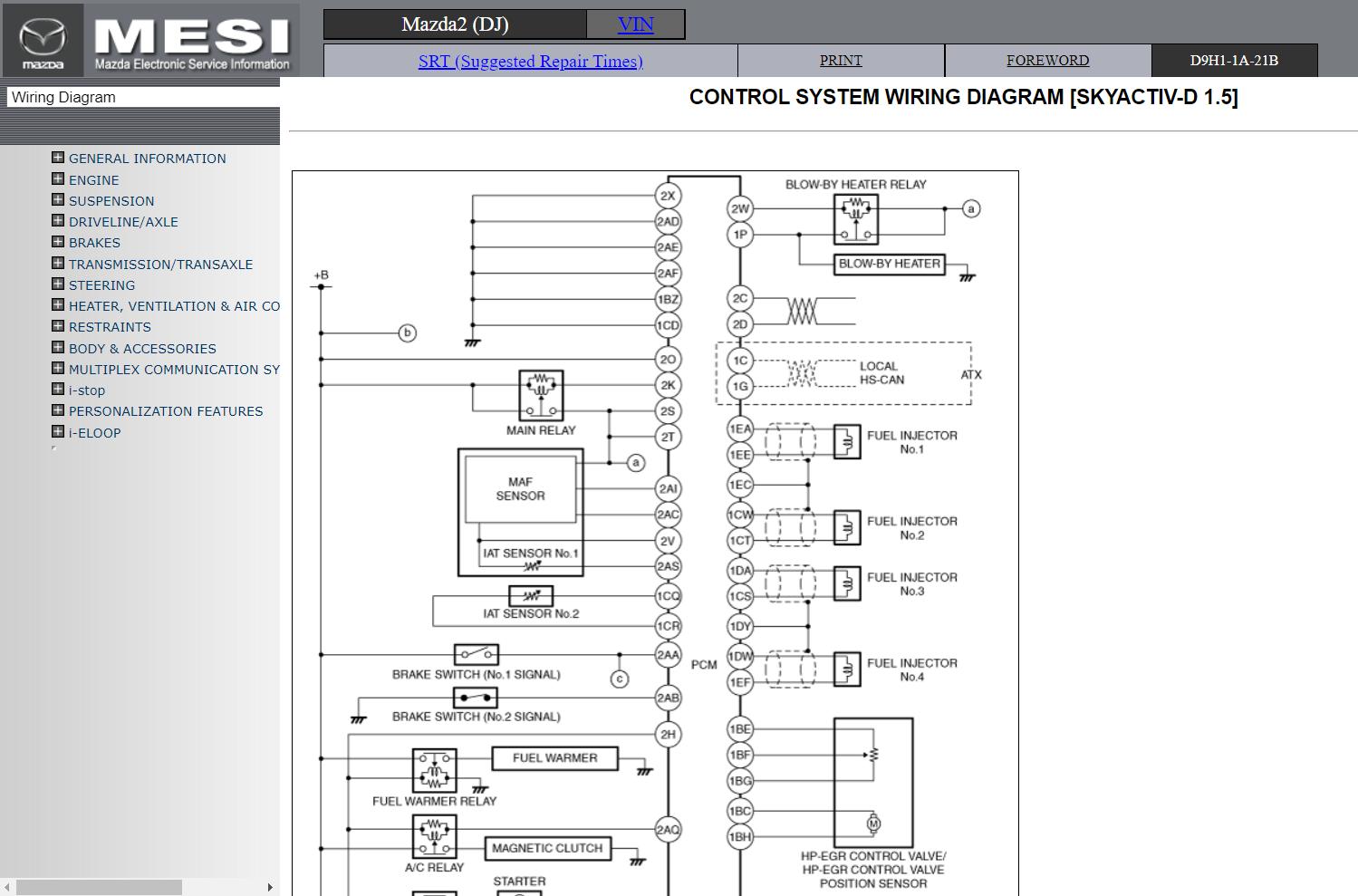Expand the GENERAL INFORMATION section
Screen dimensions: 1358x896
tap(57, 157)
